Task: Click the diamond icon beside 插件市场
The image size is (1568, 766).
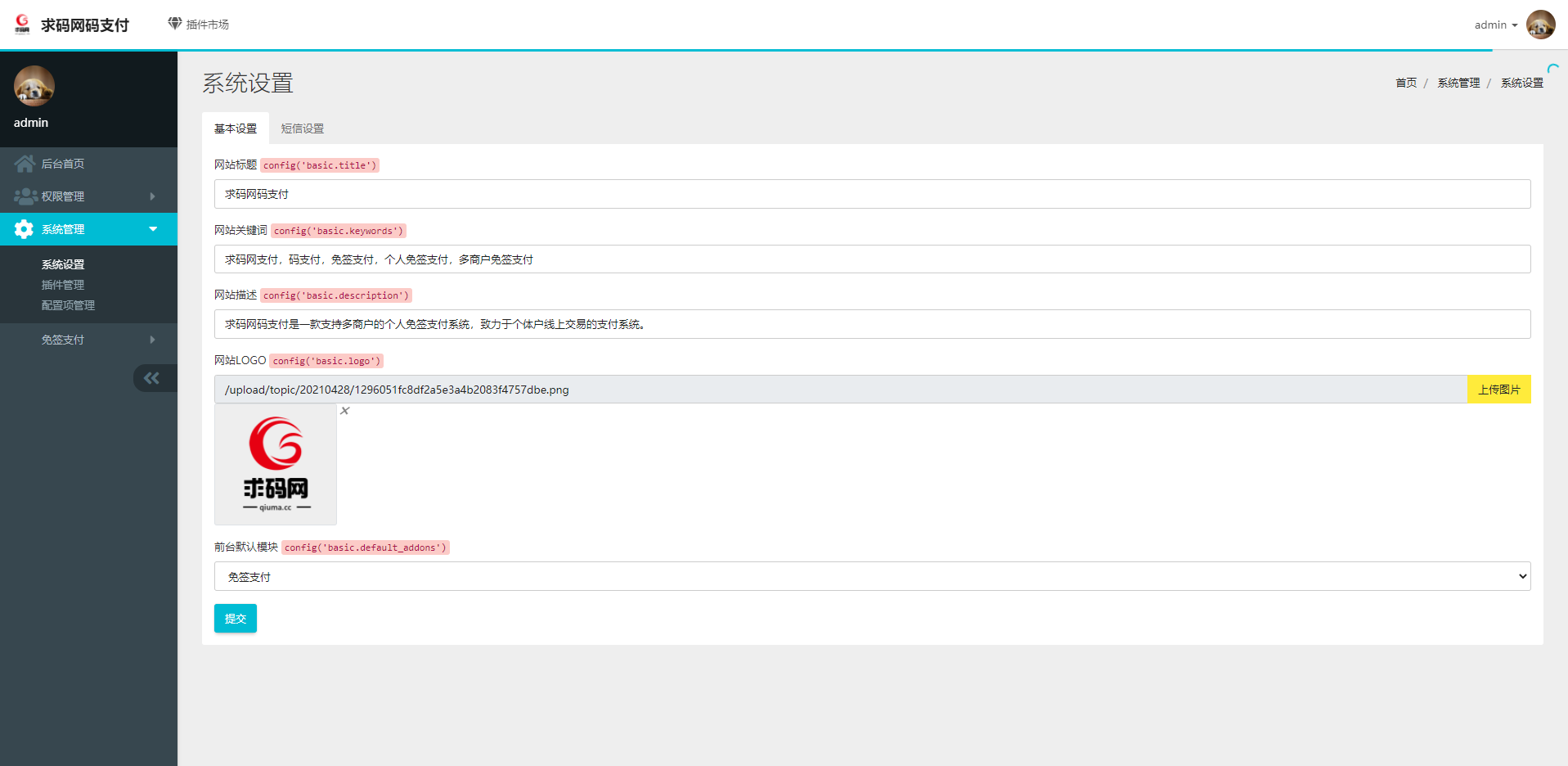Action: pos(175,24)
